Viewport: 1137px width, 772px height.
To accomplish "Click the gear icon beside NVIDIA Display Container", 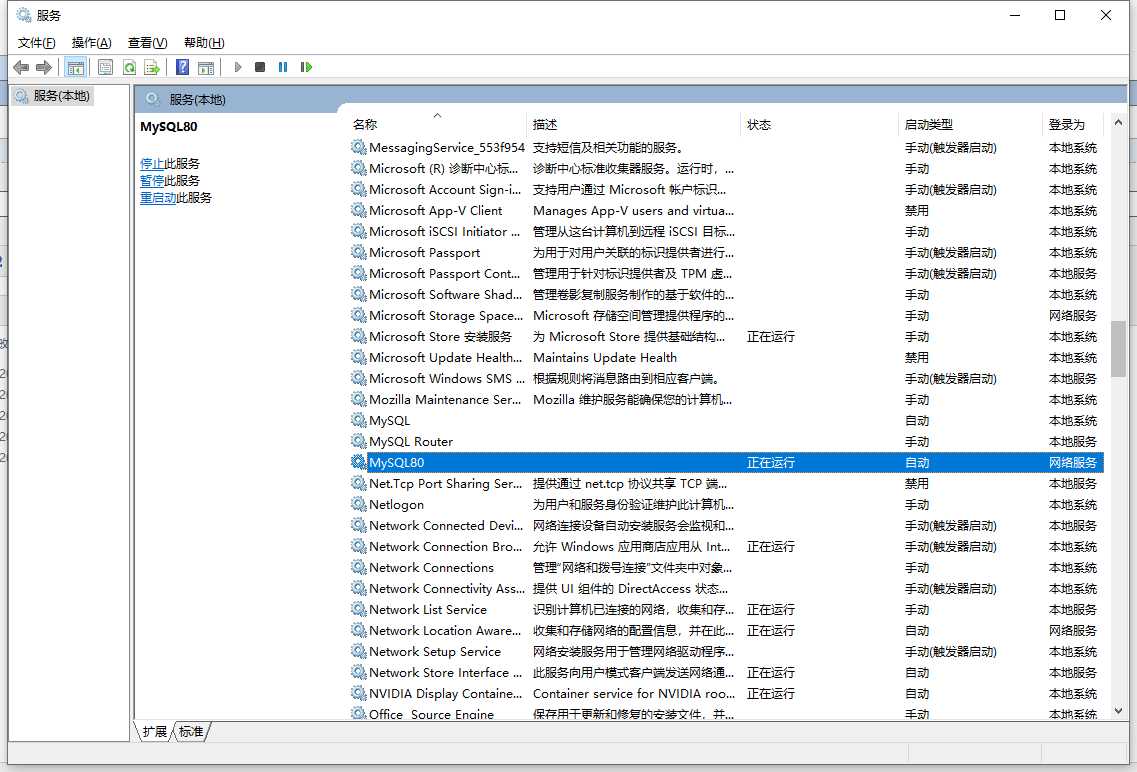I will 358,693.
